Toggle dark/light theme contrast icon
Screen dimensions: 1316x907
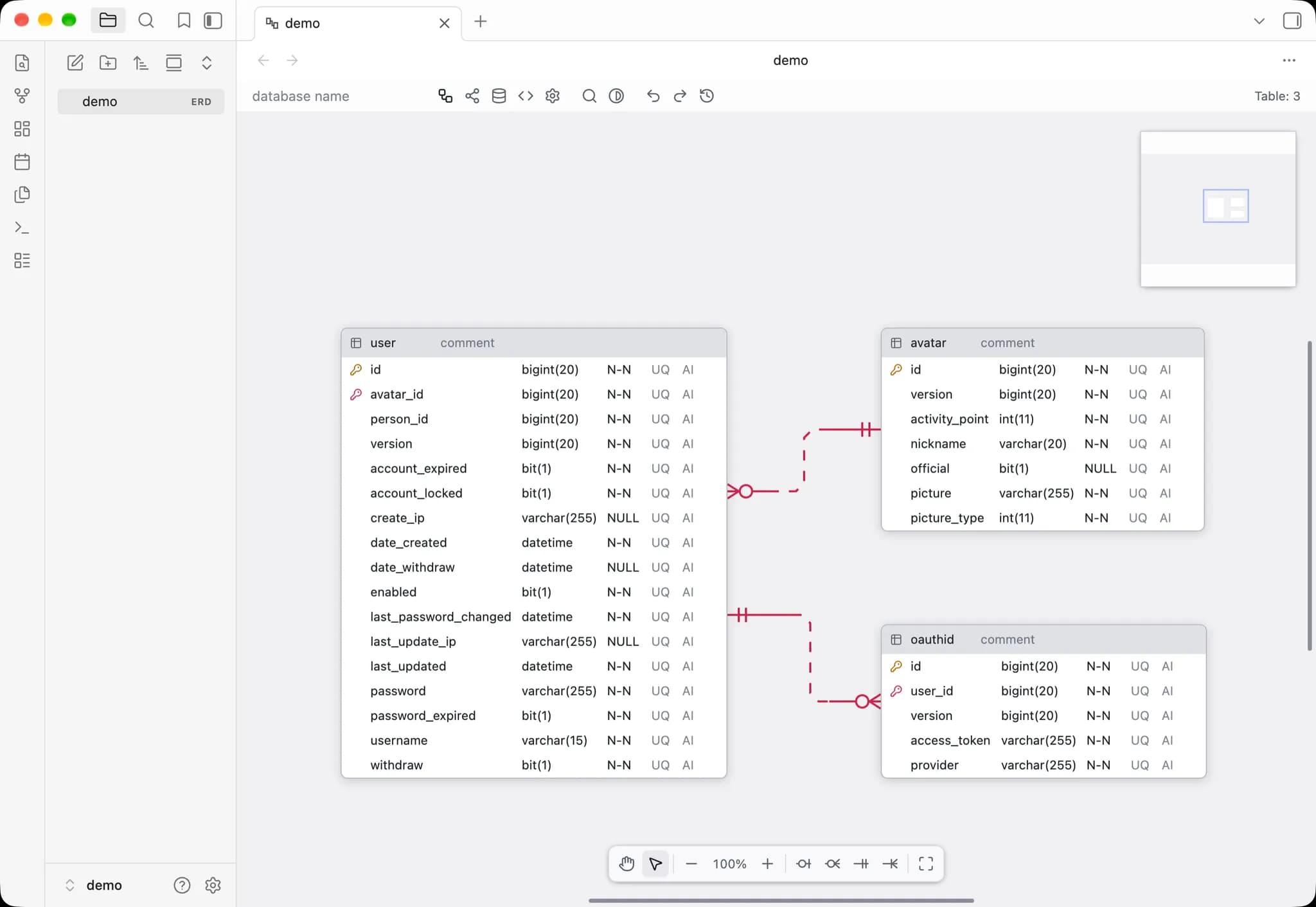616,96
